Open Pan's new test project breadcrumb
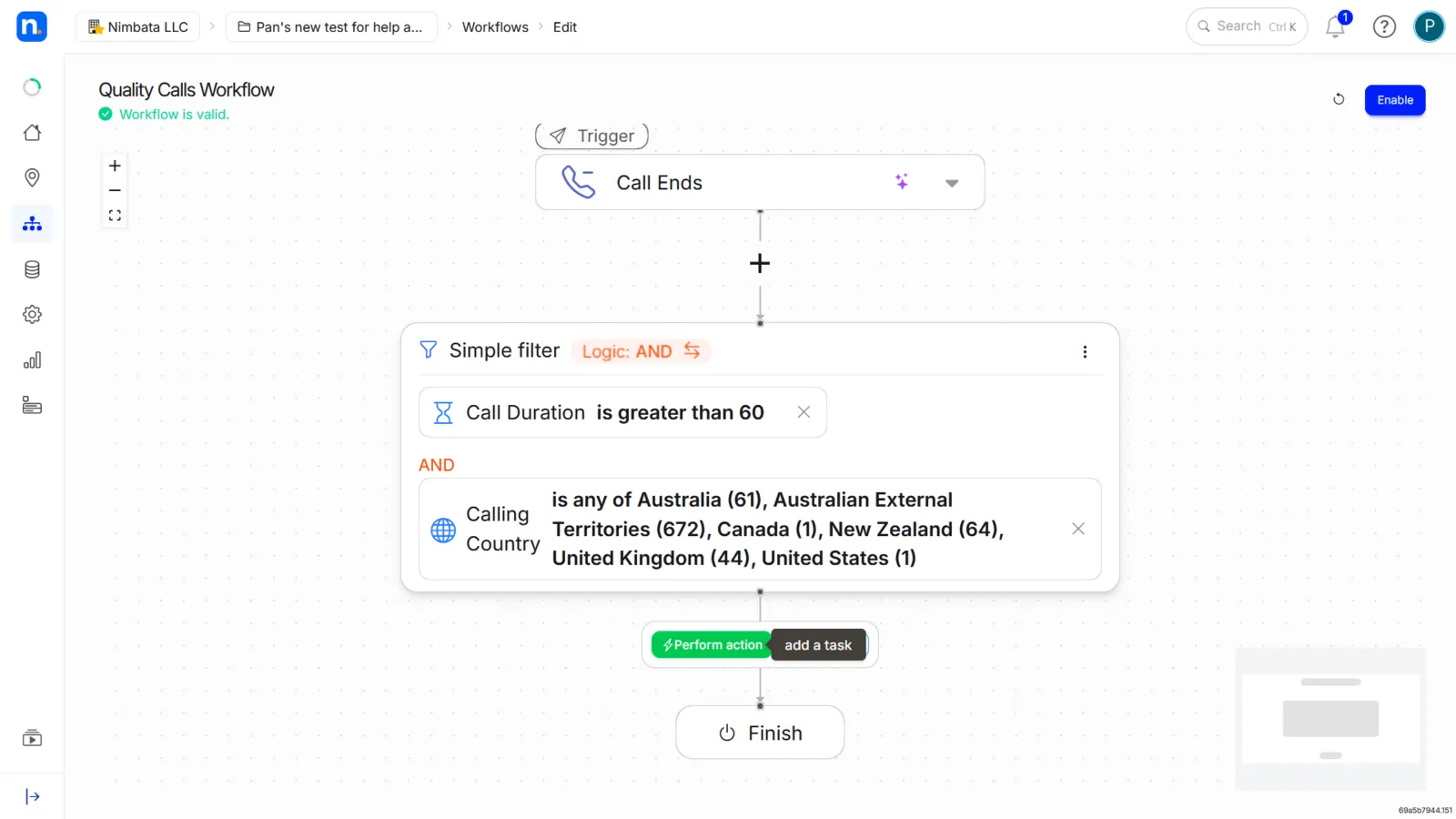 pyautogui.click(x=331, y=26)
